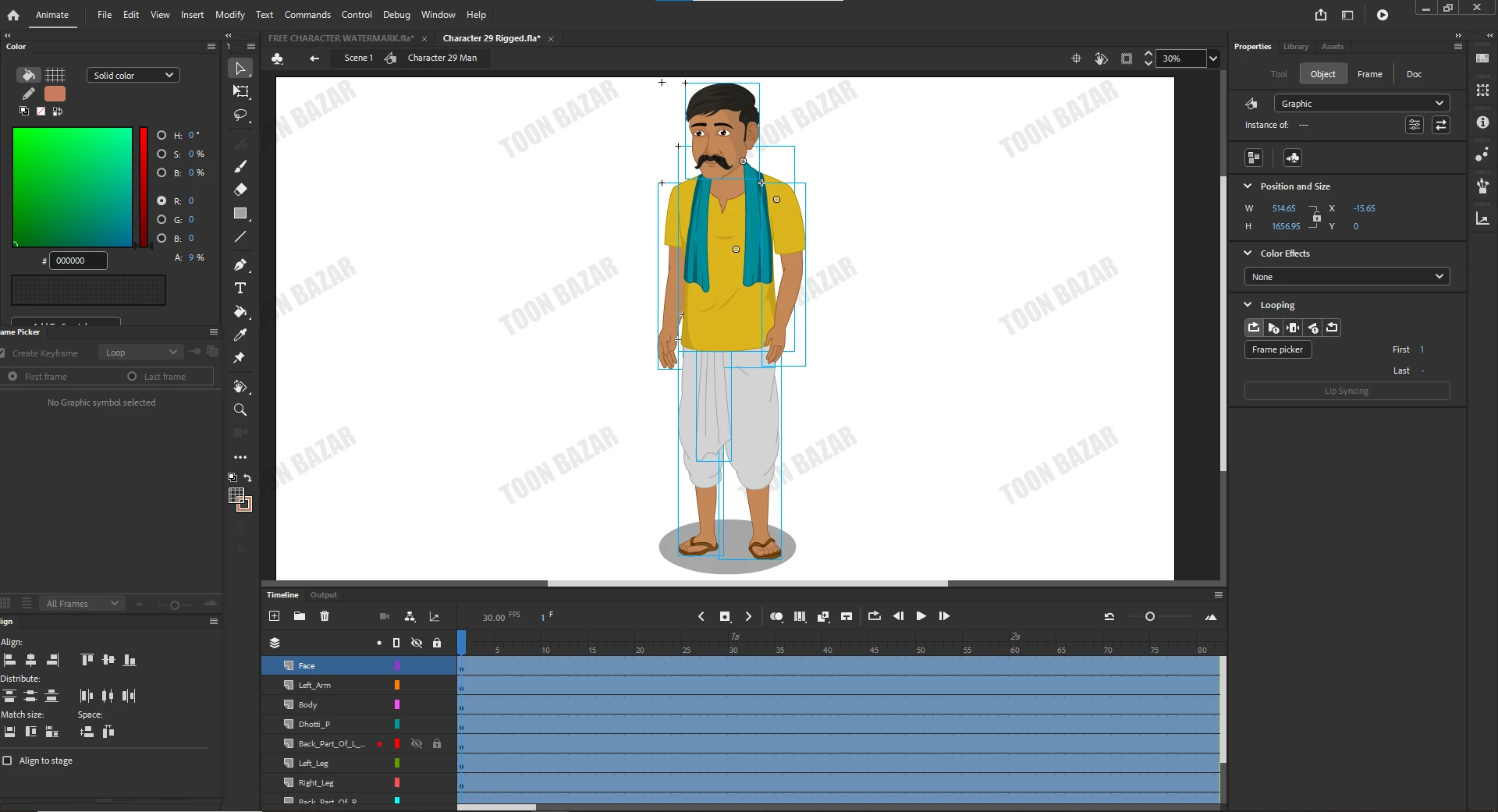This screenshot has width=1498, height=812.
Task: Open the Solid color type dropdown
Action: (x=133, y=75)
